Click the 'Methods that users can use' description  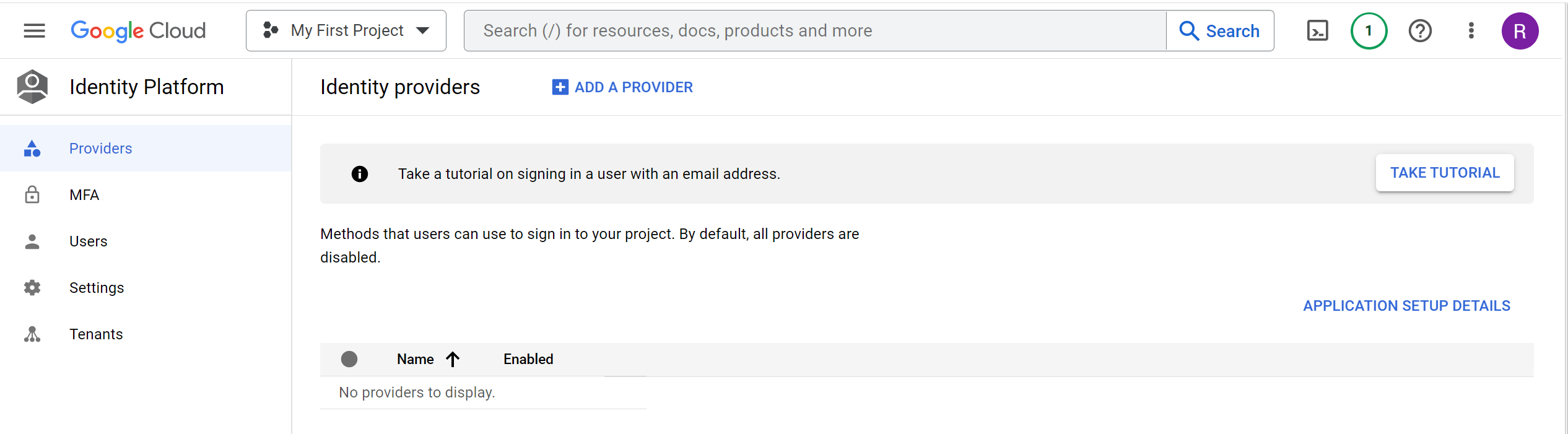(590, 246)
